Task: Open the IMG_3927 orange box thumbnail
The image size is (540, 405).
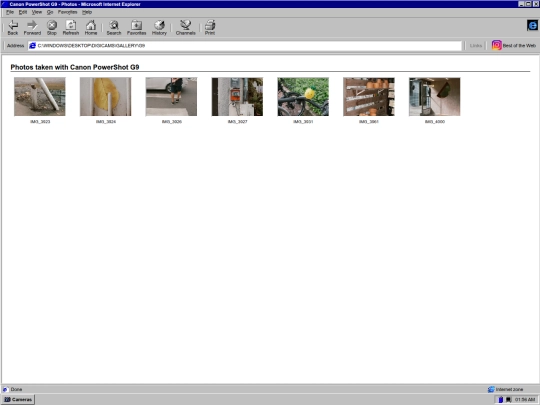Action: pos(237,97)
